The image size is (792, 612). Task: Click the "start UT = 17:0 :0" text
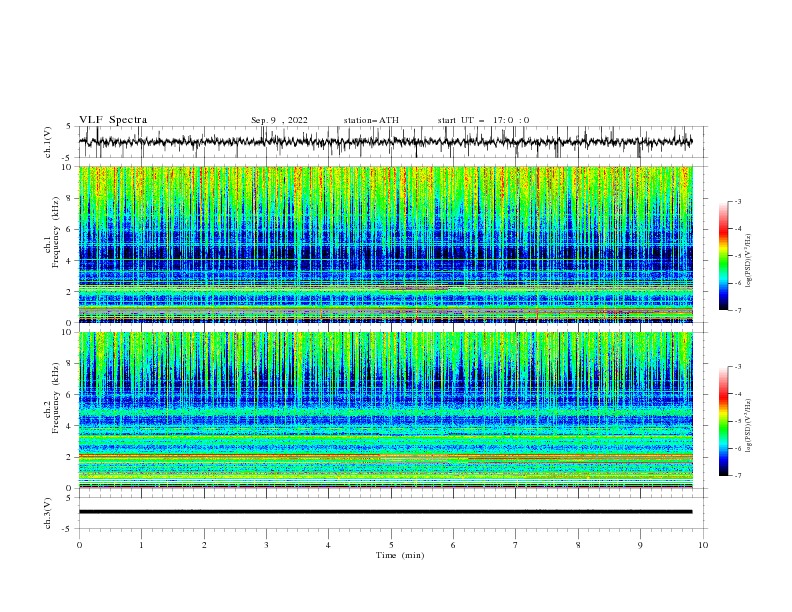(x=483, y=120)
